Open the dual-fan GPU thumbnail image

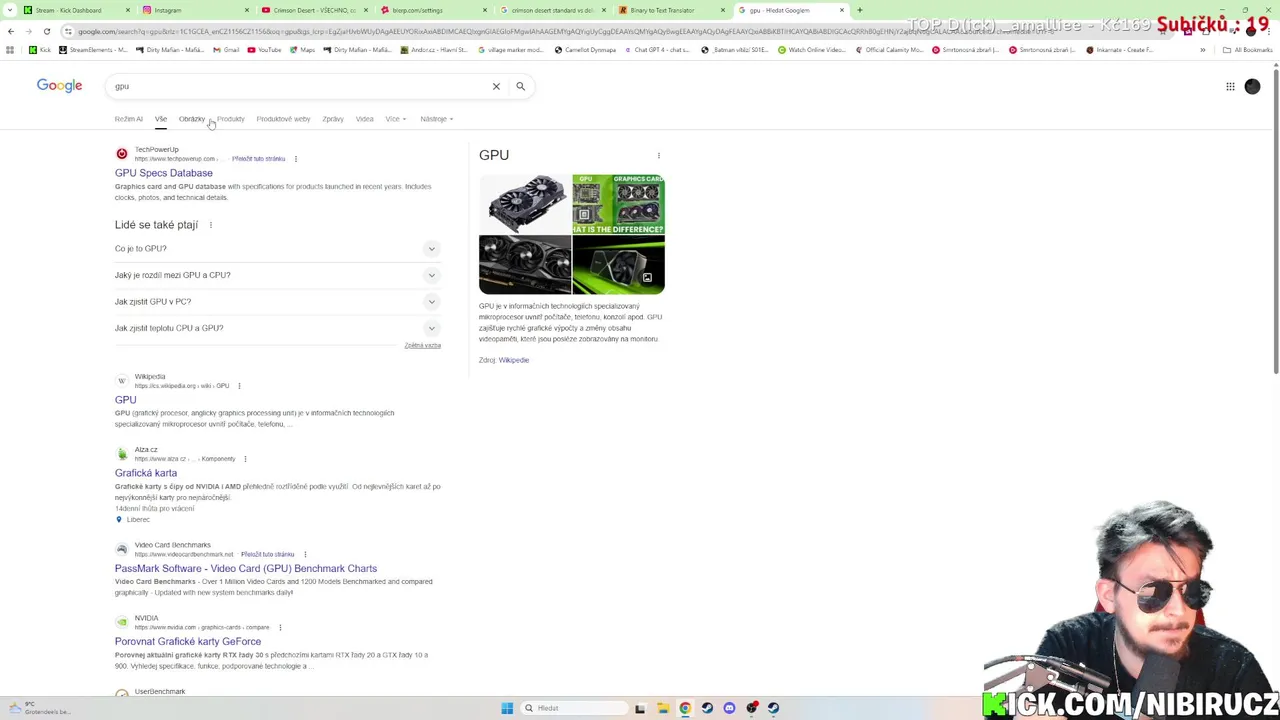coord(525,205)
